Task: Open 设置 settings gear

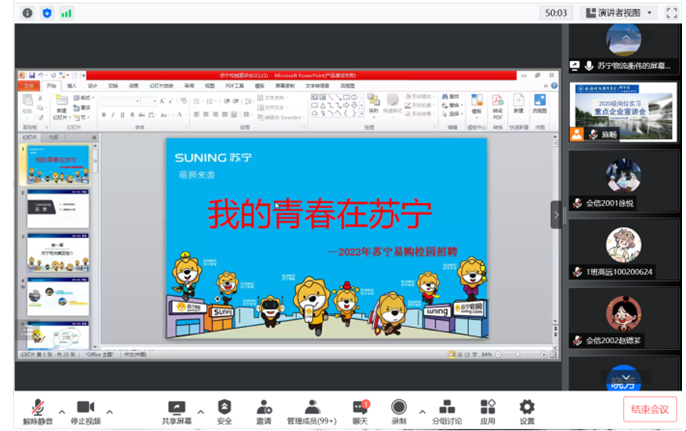Action: pos(526,409)
